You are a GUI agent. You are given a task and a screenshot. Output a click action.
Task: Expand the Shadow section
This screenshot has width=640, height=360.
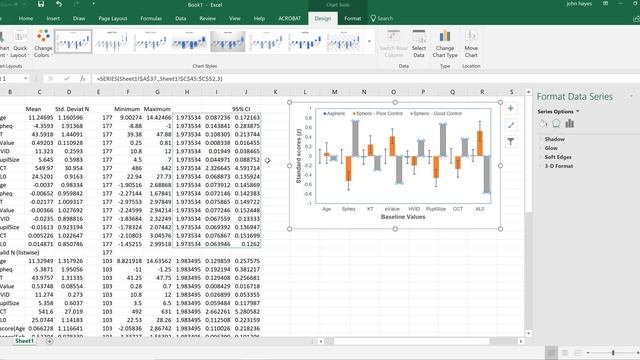click(554, 139)
